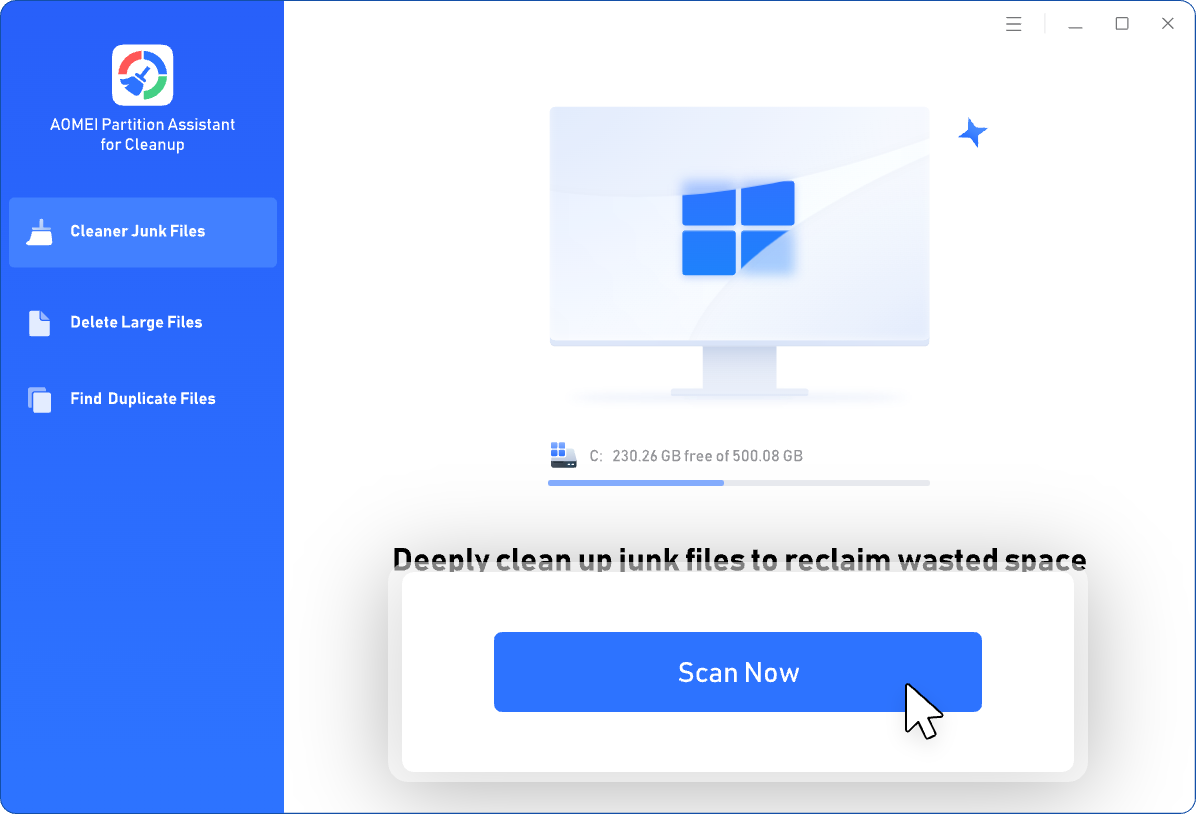Click the 'Deeply clean up junk files' heading
The width and height of the screenshot is (1196, 814).
click(x=739, y=559)
